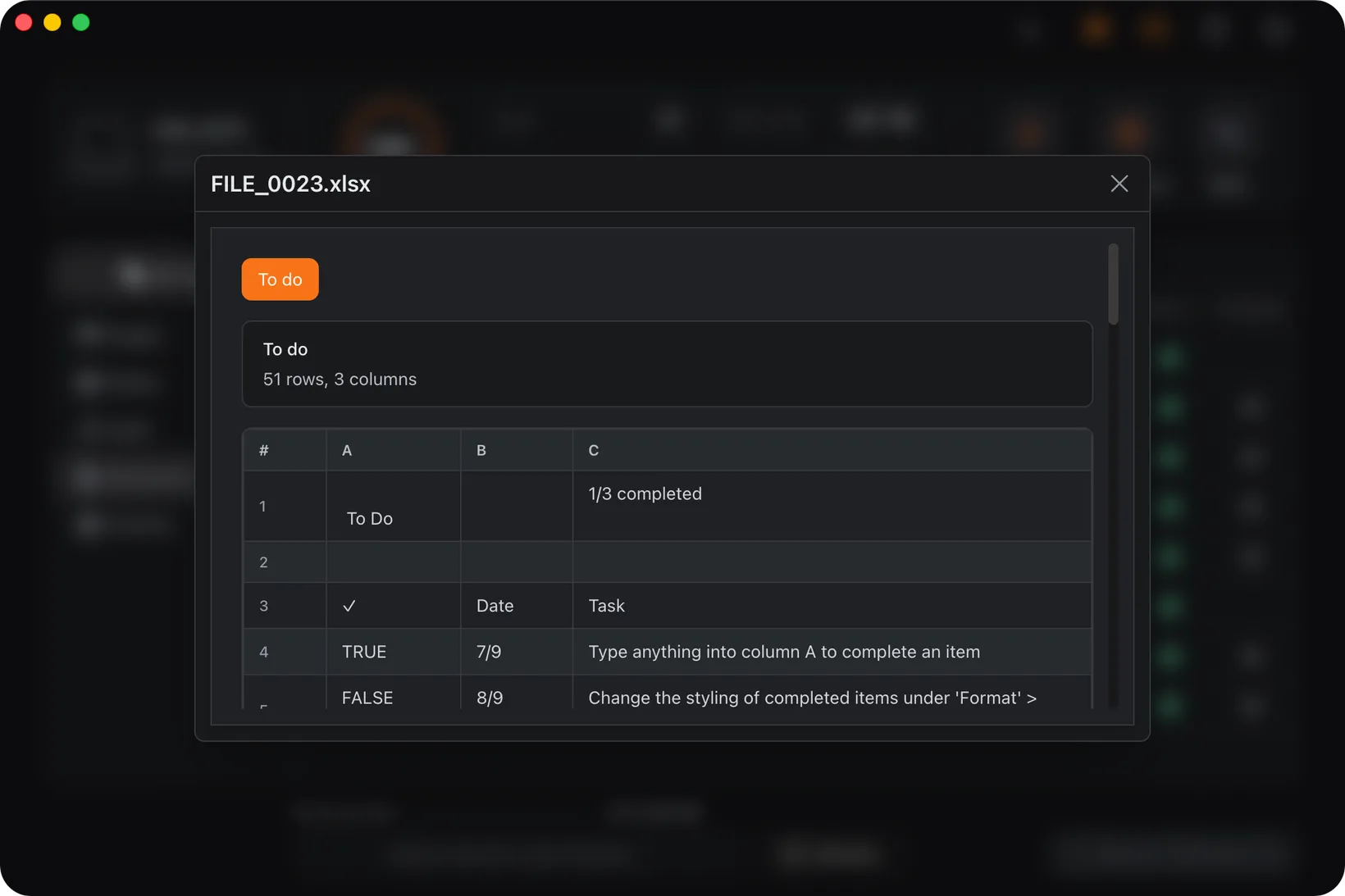Select the '1/3 completed' cell
Viewport: 1345px width, 896px height.
832,506
